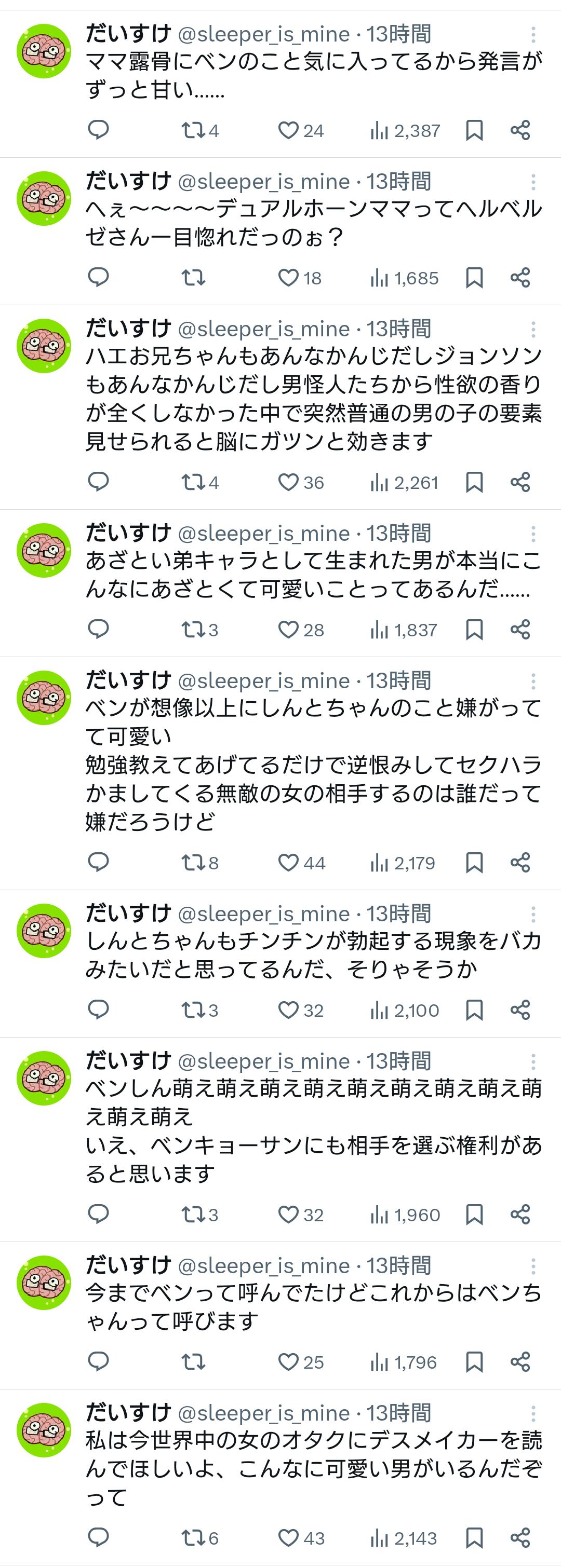Share the tweet starting ハエお兄ちゃん
Screen dimensions: 561x1568
(520, 483)
